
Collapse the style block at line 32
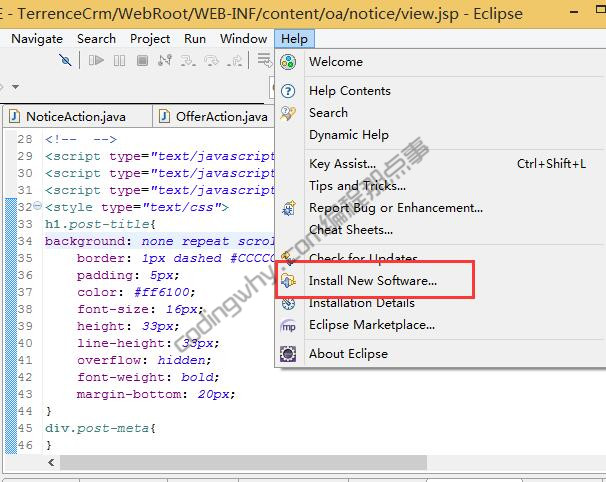pyautogui.click(x=37, y=208)
